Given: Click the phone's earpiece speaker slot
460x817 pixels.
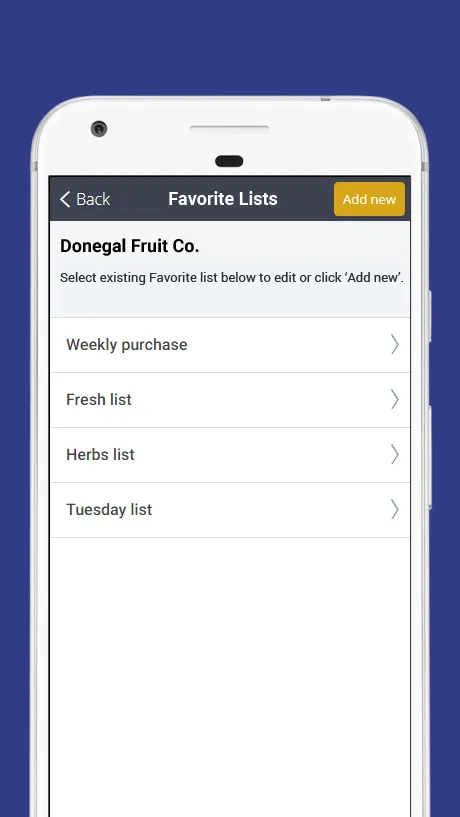Looking at the screenshot, I should point(229,128).
